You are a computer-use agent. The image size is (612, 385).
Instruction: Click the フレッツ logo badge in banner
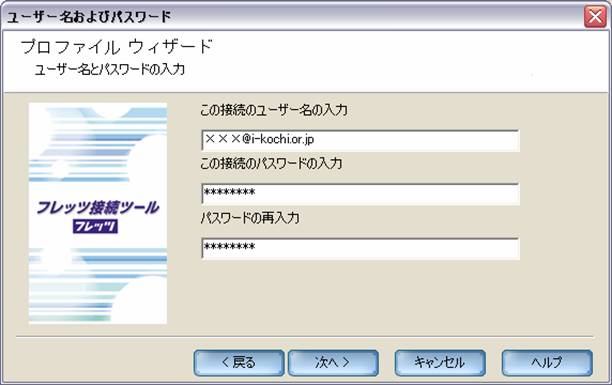[x=95, y=226]
